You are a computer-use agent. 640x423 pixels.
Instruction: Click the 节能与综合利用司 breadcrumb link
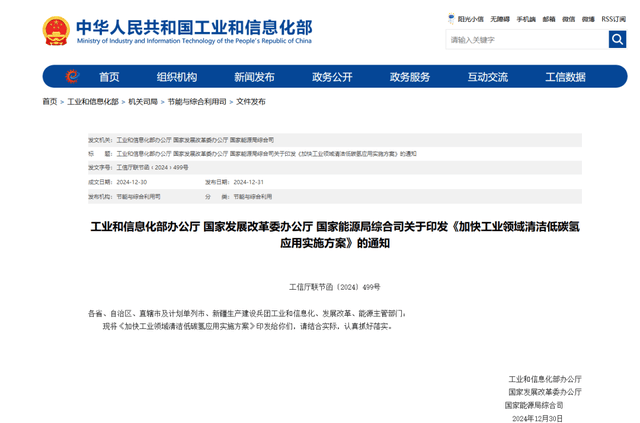click(197, 102)
